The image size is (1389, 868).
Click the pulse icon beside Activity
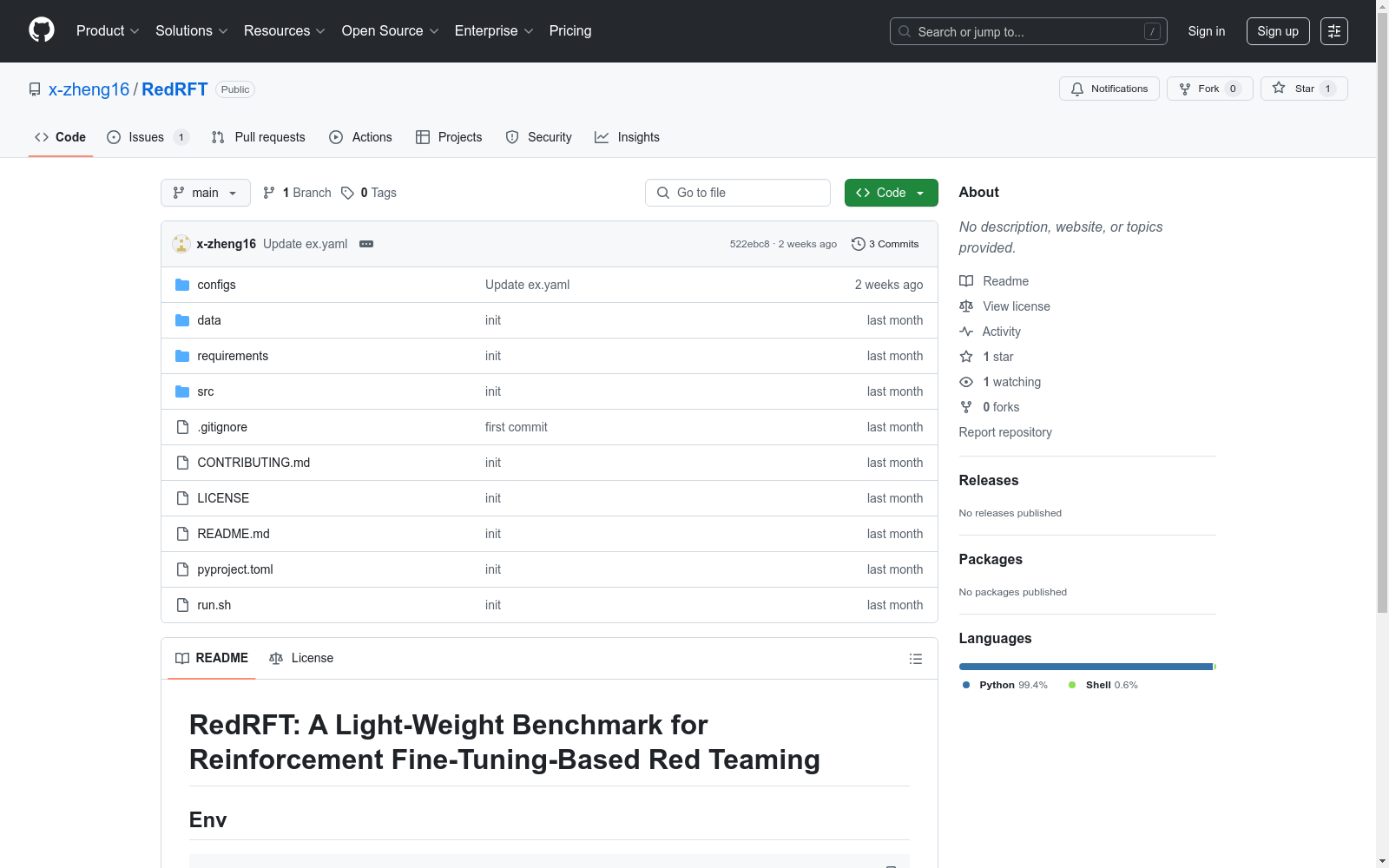point(966,332)
